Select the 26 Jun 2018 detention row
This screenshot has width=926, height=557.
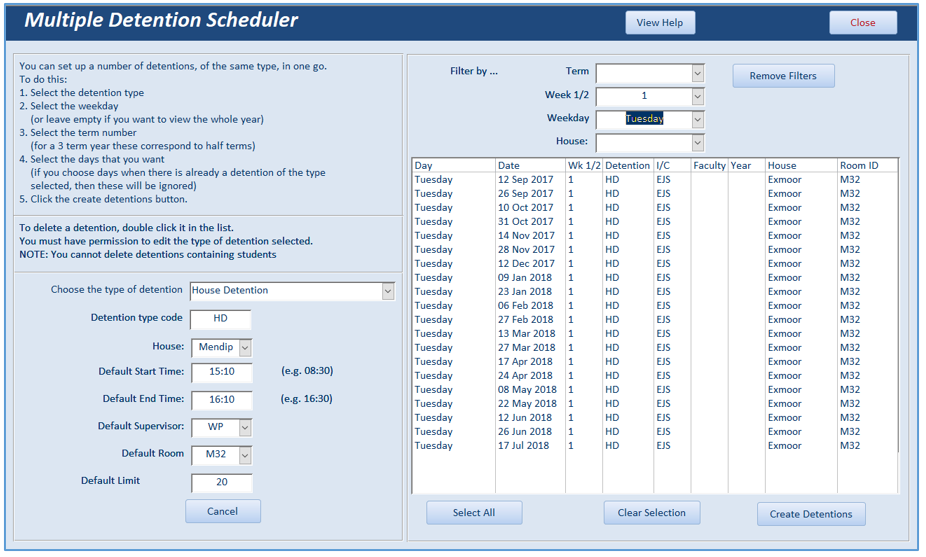655,432
